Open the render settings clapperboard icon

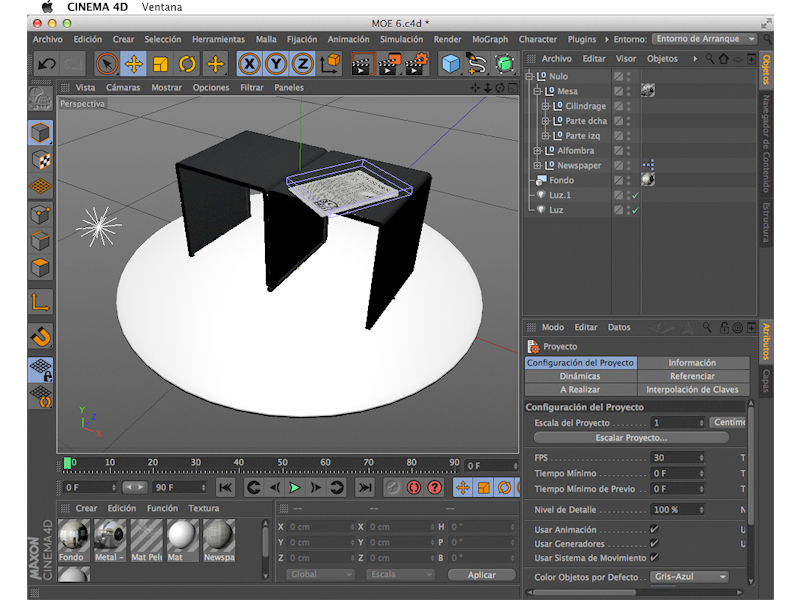[x=417, y=64]
